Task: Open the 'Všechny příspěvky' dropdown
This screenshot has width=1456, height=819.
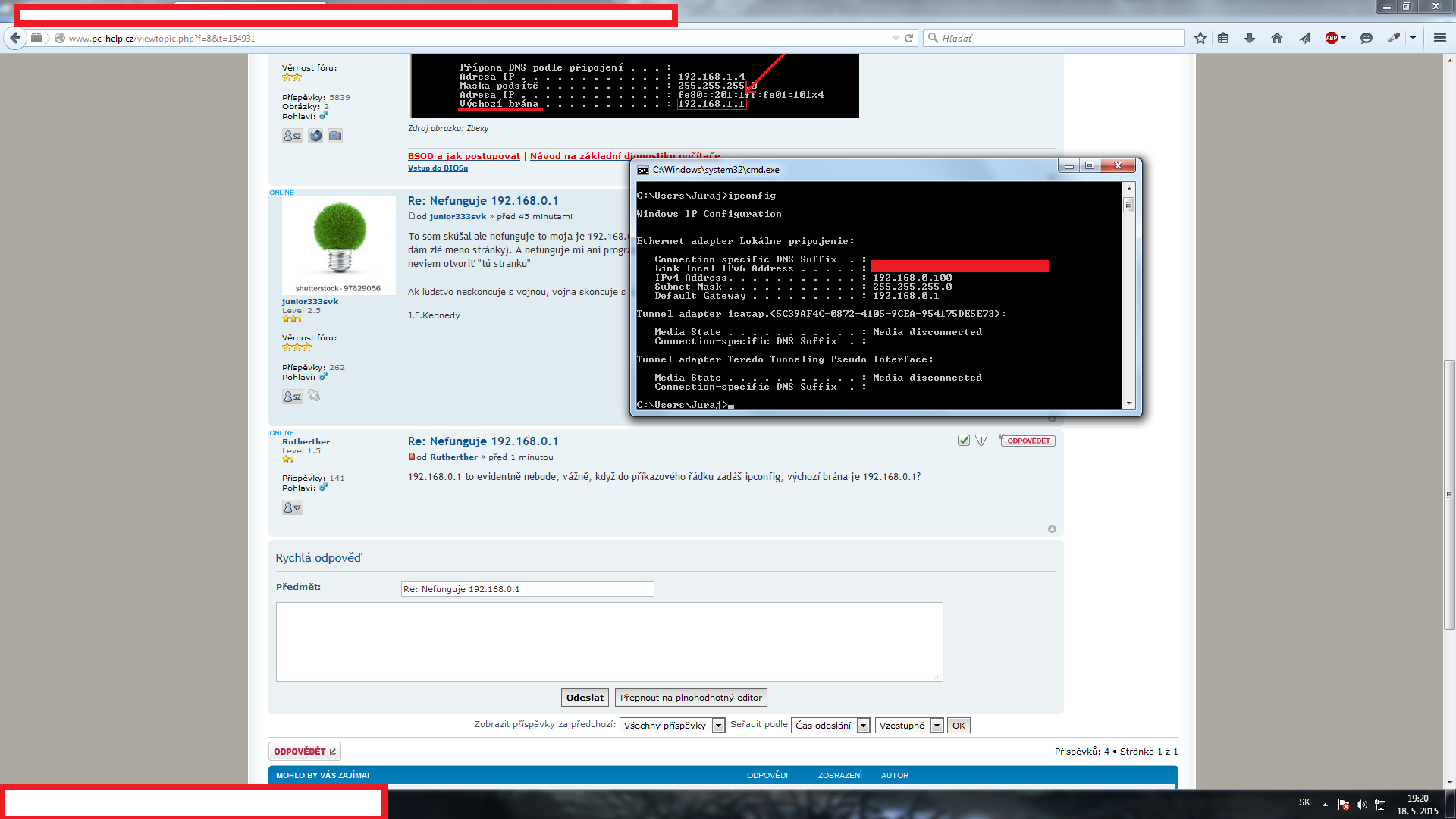Action: tap(672, 726)
